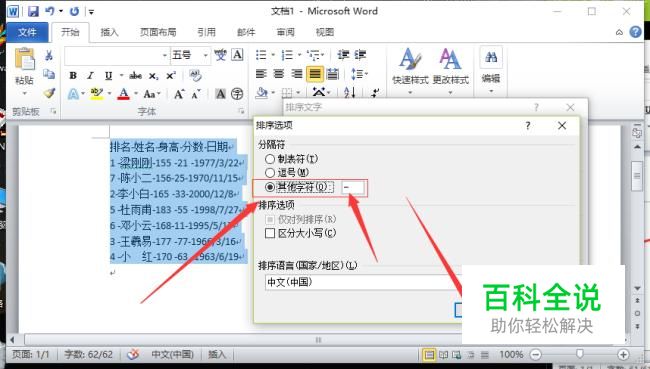Switch to the 视图 tab

click(325, 32)
